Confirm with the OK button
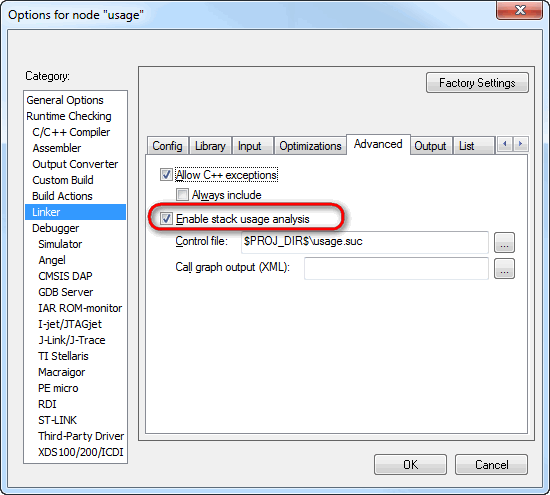 (410, 465)
